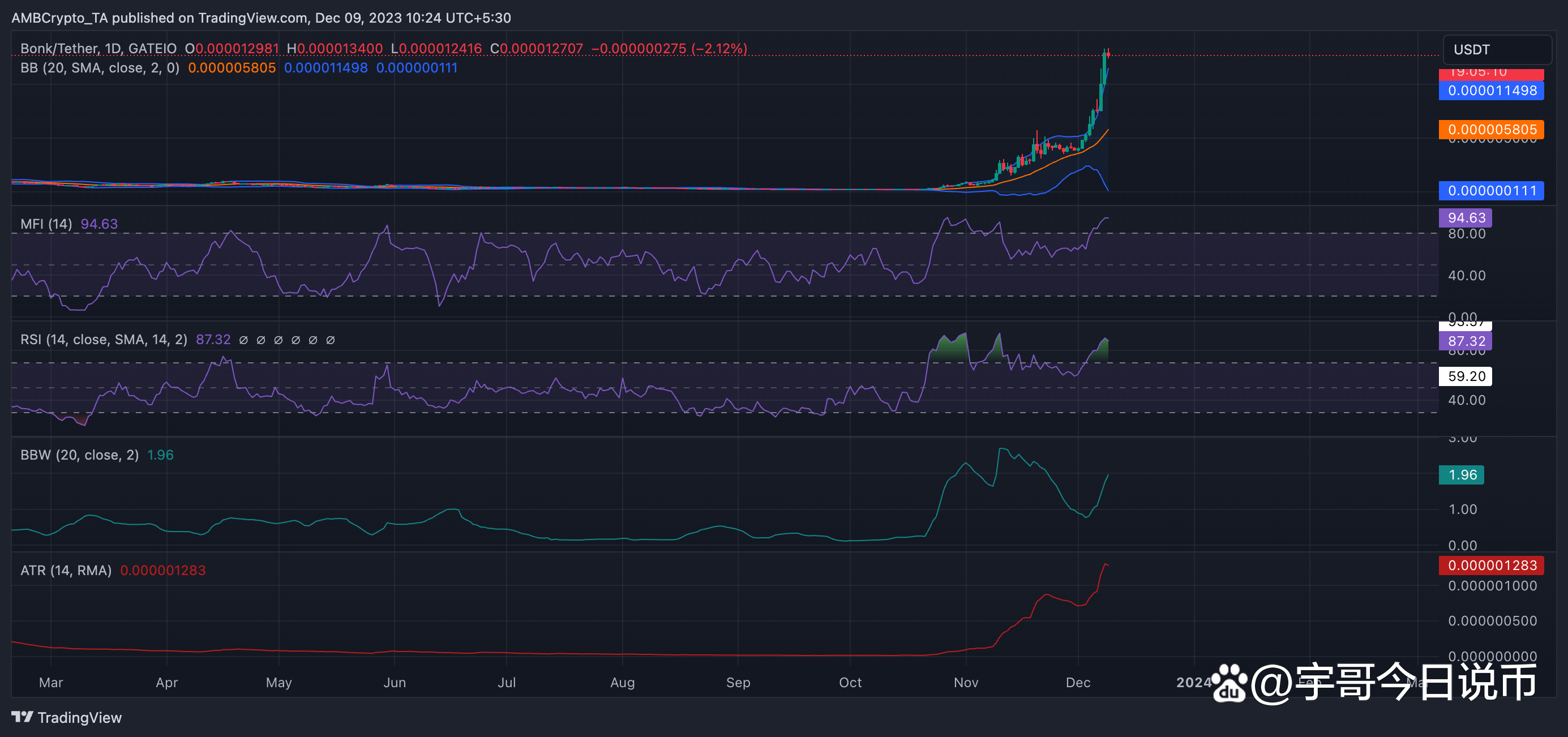Click the purple 94.63 MFI axis label
Screen dimensions: 1568x737
point(1466,218)
